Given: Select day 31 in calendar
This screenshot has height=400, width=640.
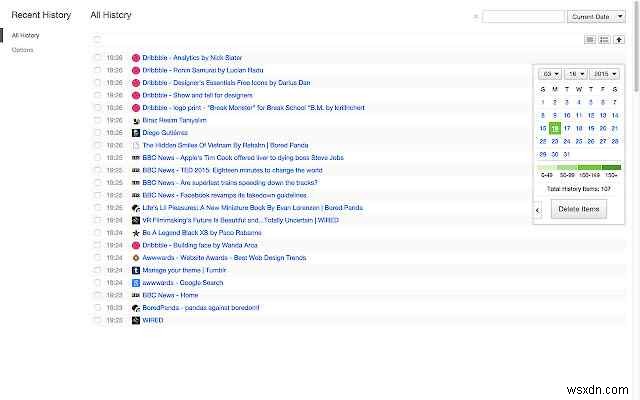Looking at the screenshot, I should [567, 155].
